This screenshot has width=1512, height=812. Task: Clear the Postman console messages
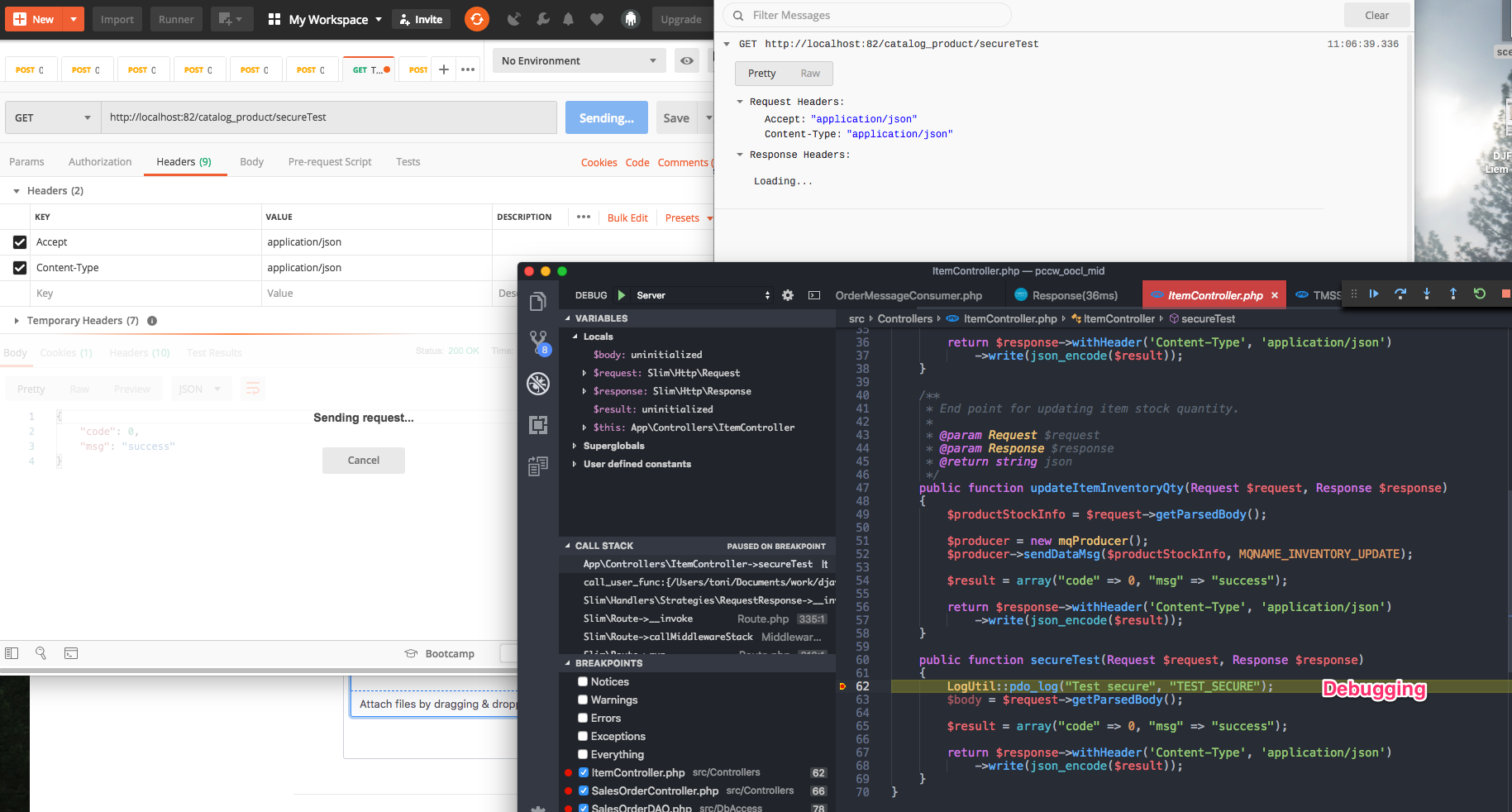1376,15
